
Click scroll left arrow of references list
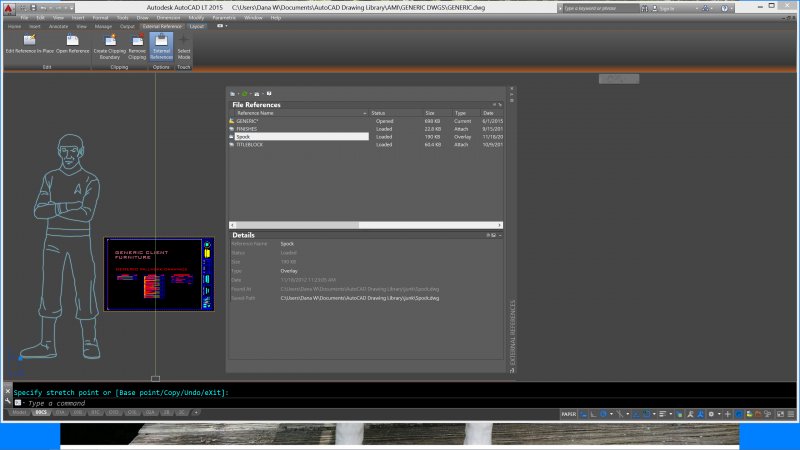coord(233,225)
